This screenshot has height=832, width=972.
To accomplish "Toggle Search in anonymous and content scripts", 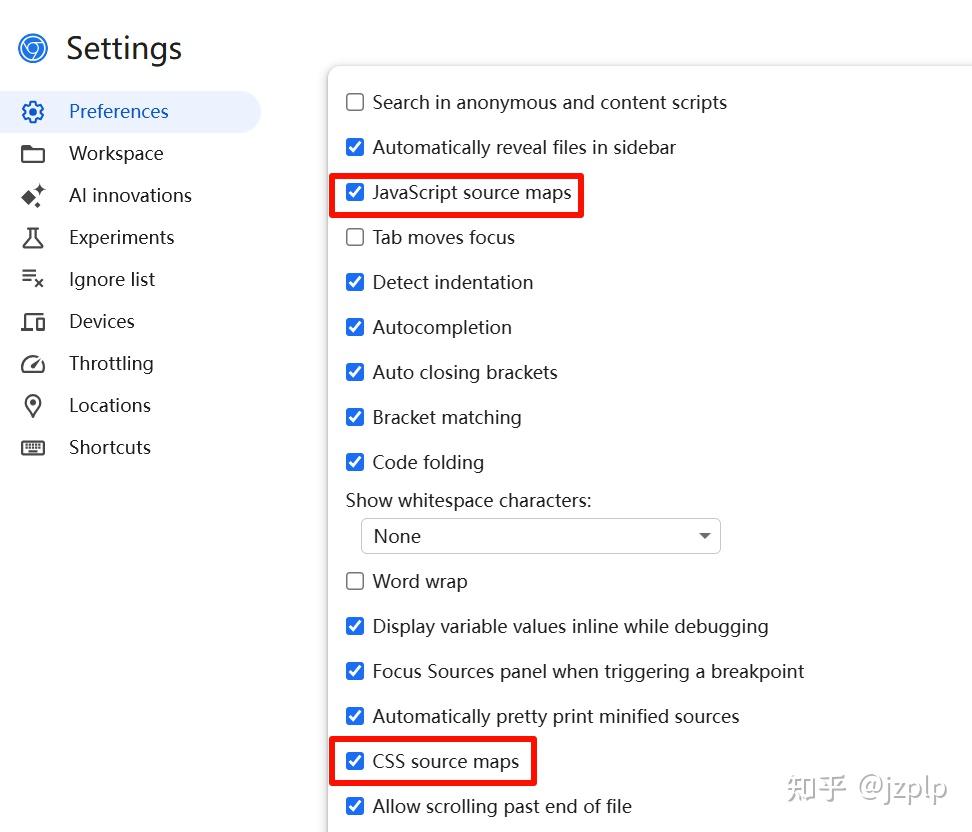I will (x=355, y=102).
